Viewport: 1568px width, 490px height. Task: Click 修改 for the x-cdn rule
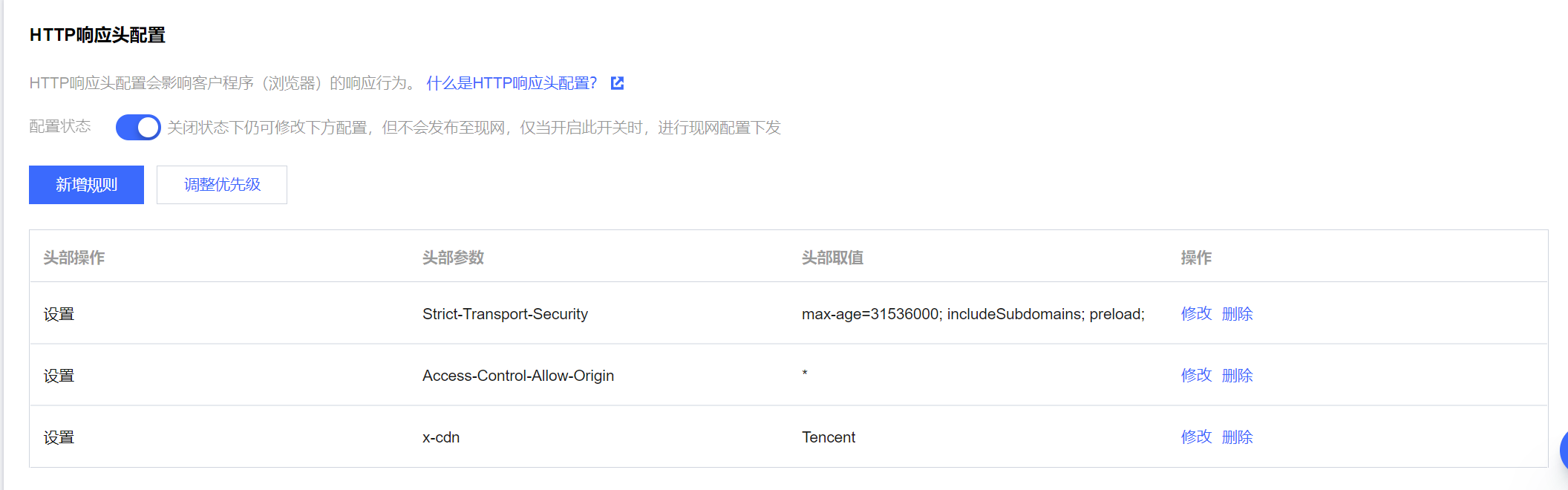tap(1195, 437)
